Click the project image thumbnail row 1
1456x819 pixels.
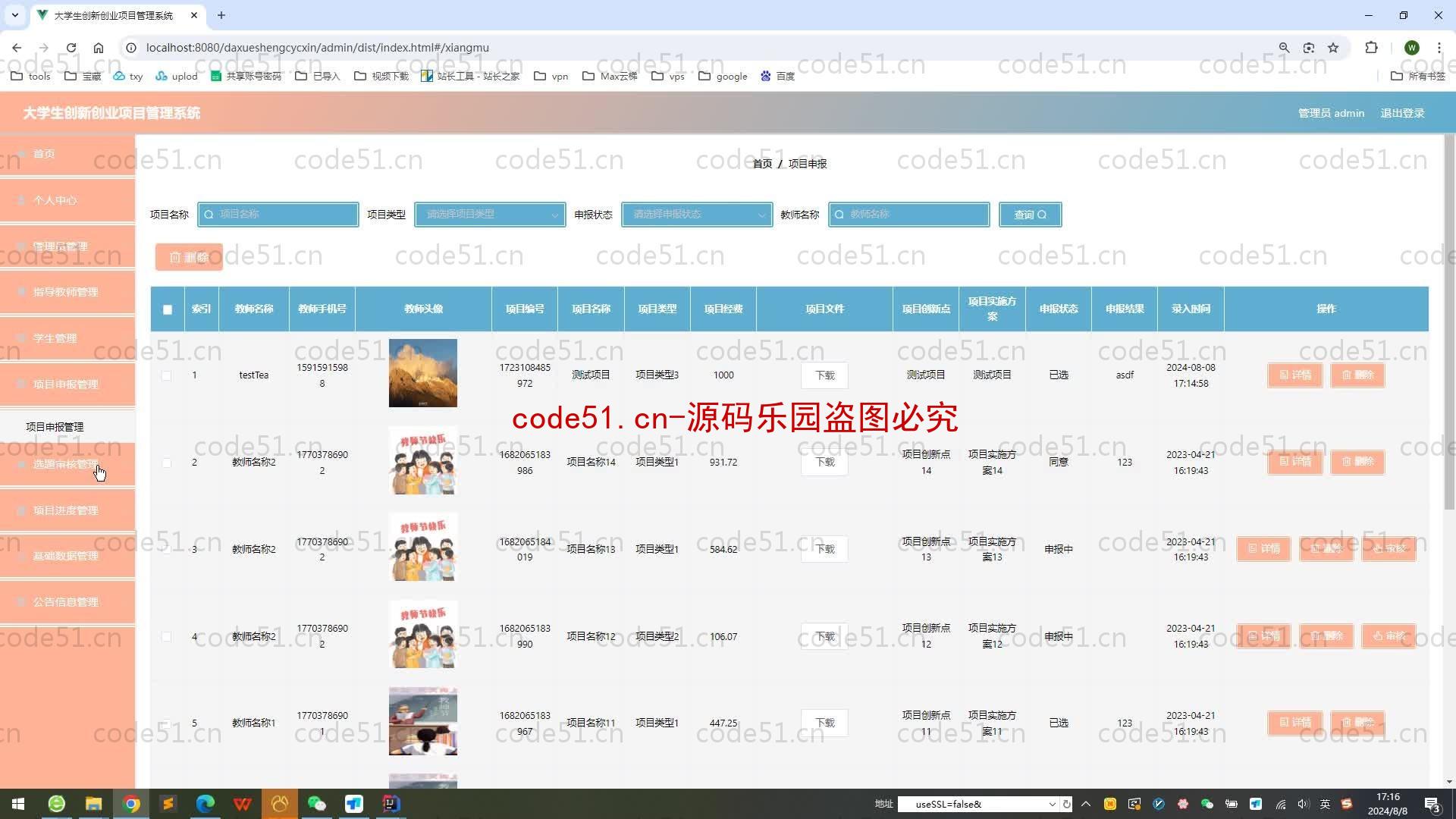coord(421,374)
